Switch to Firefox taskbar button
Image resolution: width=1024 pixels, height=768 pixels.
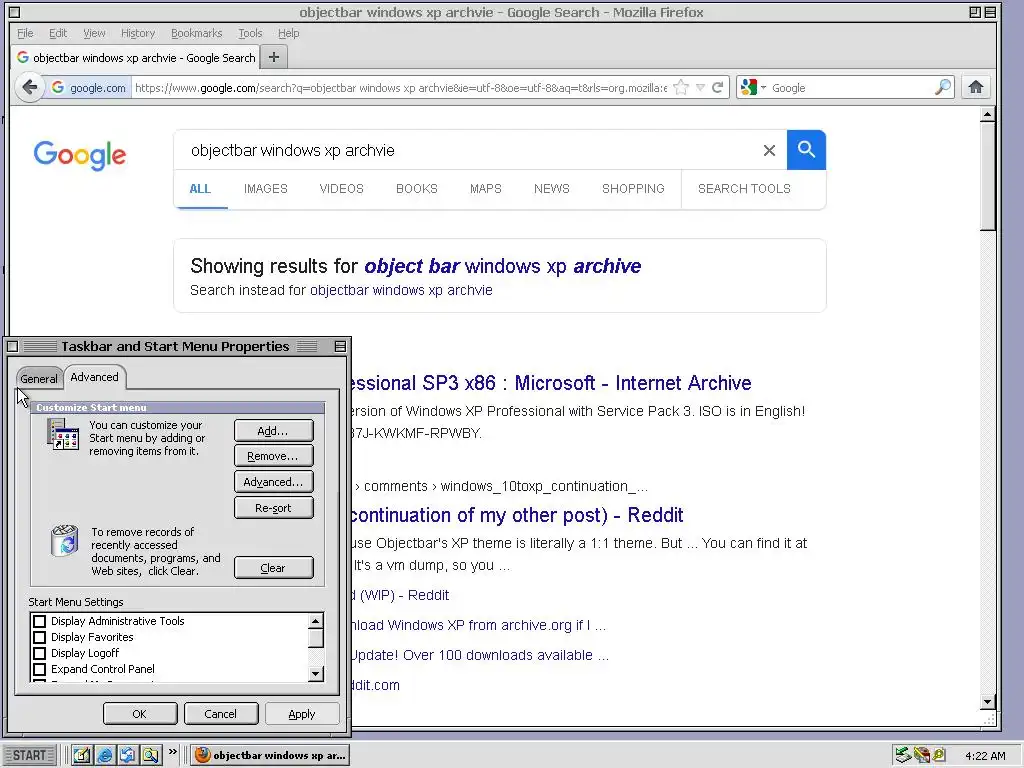coord(270,755)
